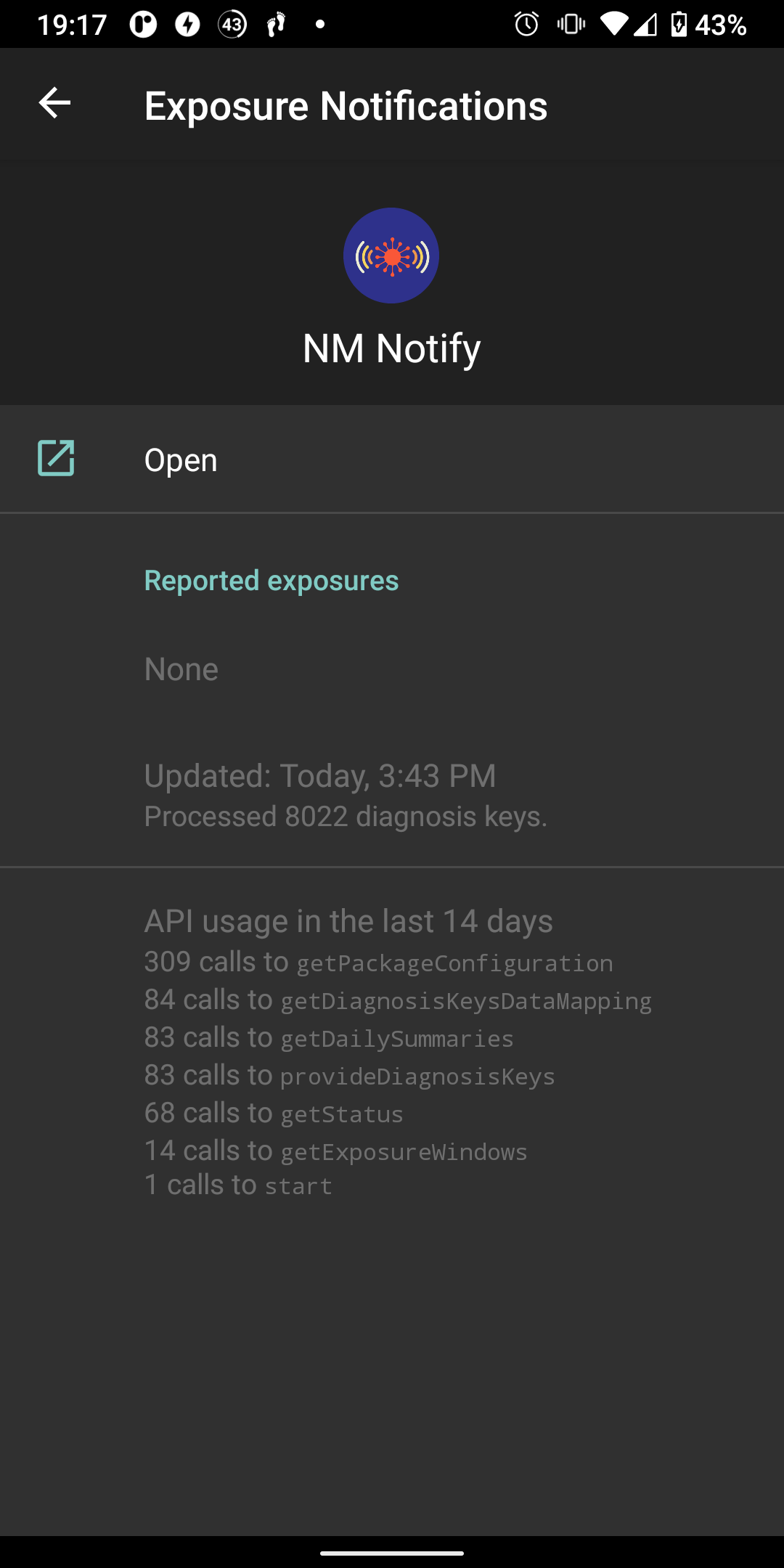784x1568 pixels.
Task: Tap the back arrow to leave Exposure Notifications
Action: [53, 104]
